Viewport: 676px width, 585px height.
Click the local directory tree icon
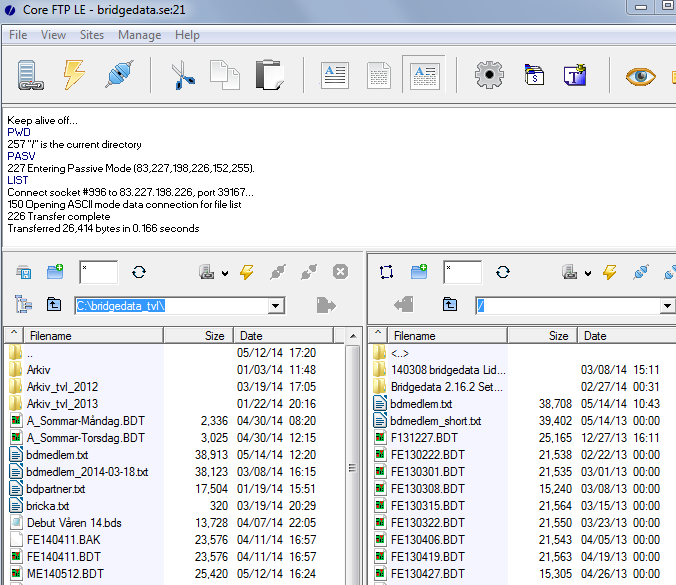(x=23, y=304)
